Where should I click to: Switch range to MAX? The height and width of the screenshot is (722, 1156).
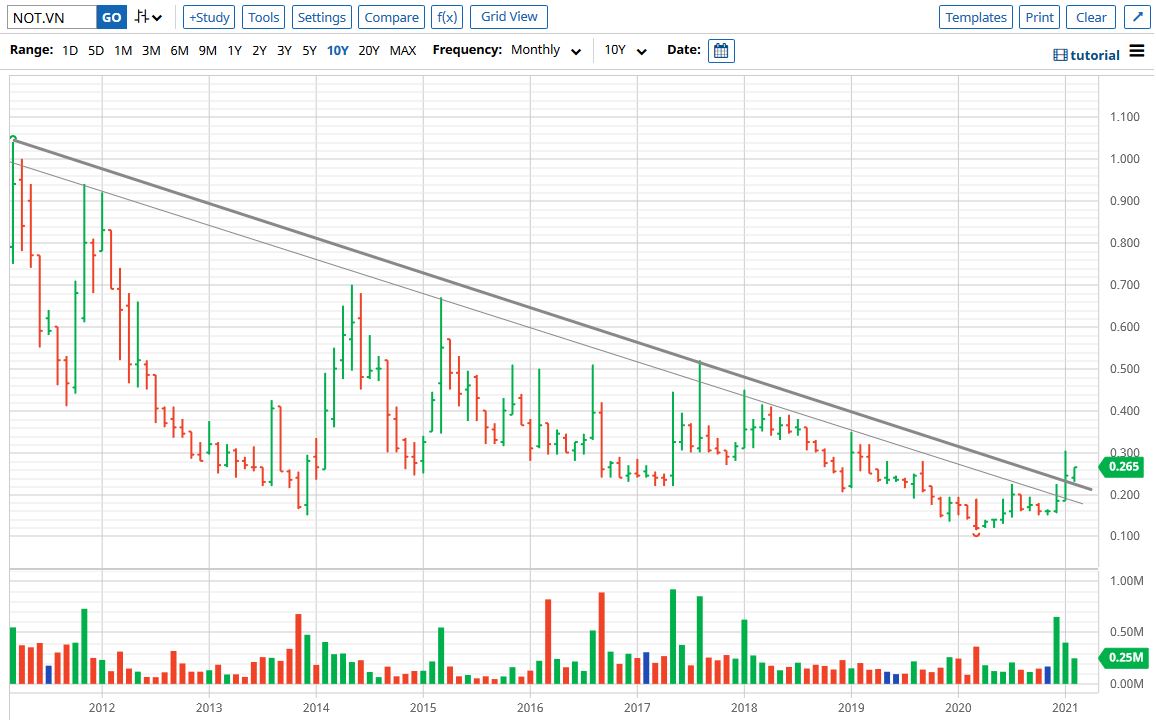(x=403, y=50)
